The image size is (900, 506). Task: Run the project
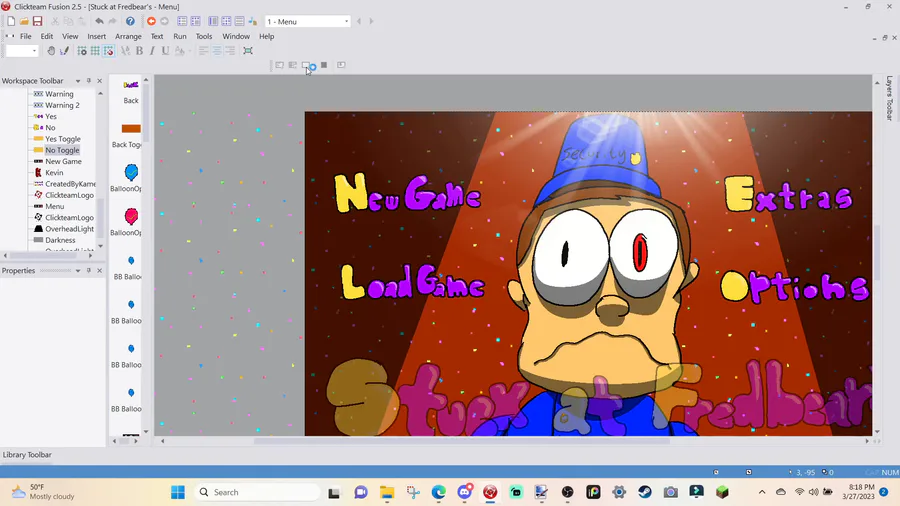pos(280,65)
